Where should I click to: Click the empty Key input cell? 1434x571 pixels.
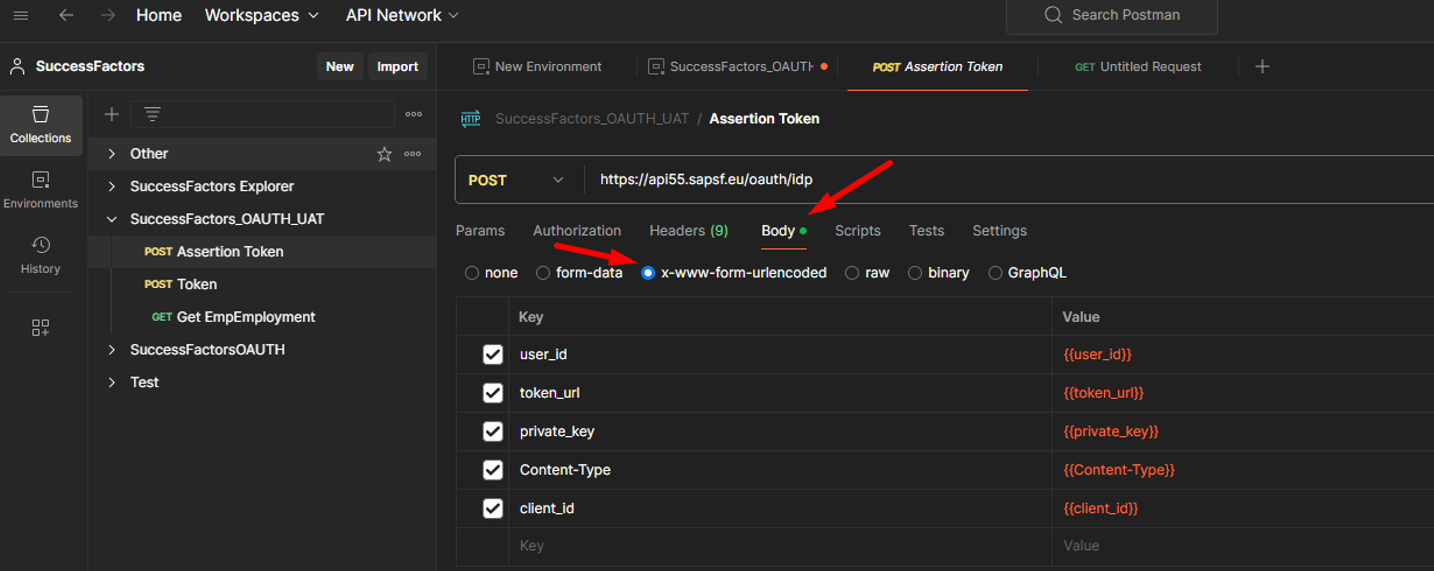[x=780, y=546]
